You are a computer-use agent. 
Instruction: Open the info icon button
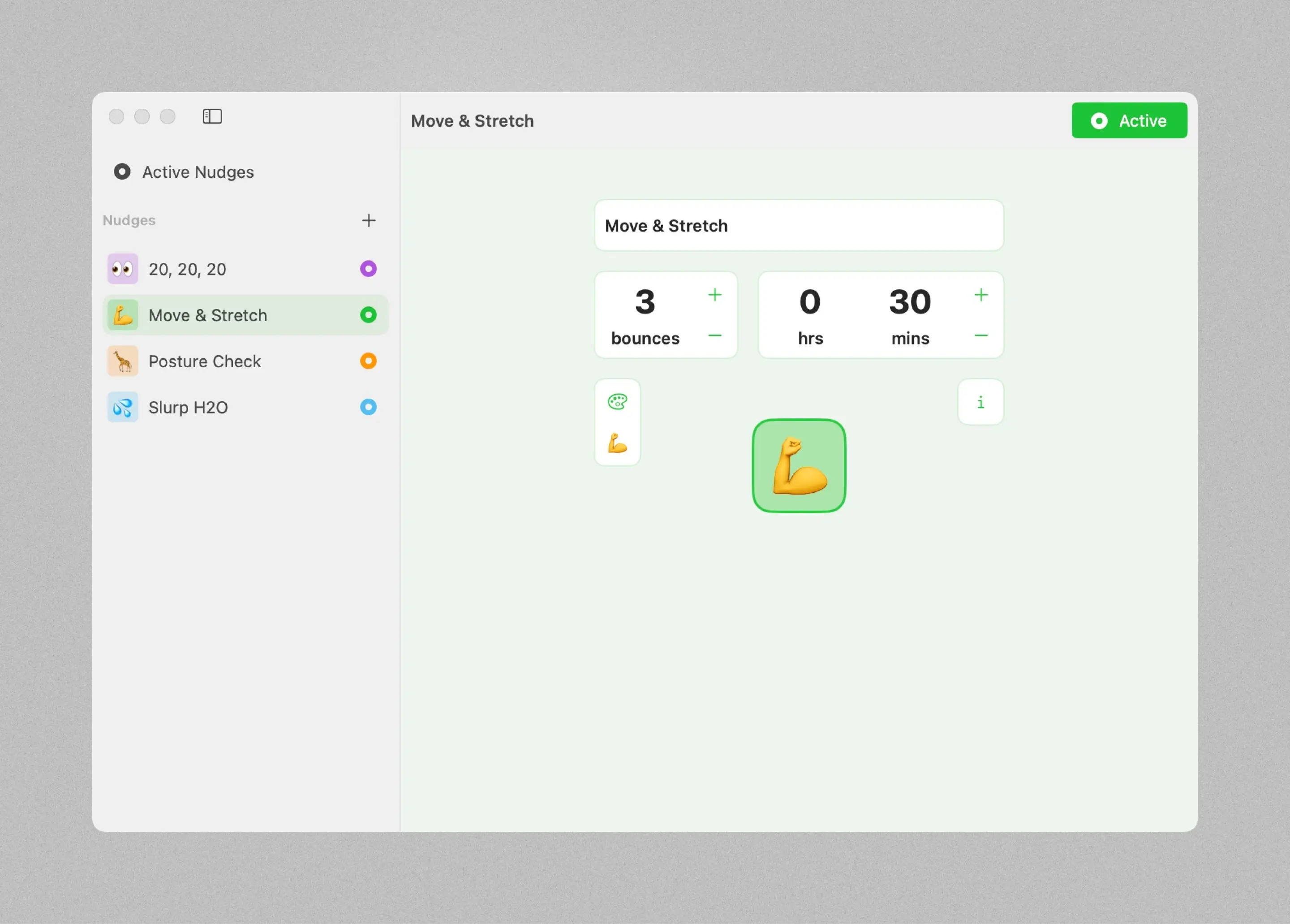(x=980, y=402)
